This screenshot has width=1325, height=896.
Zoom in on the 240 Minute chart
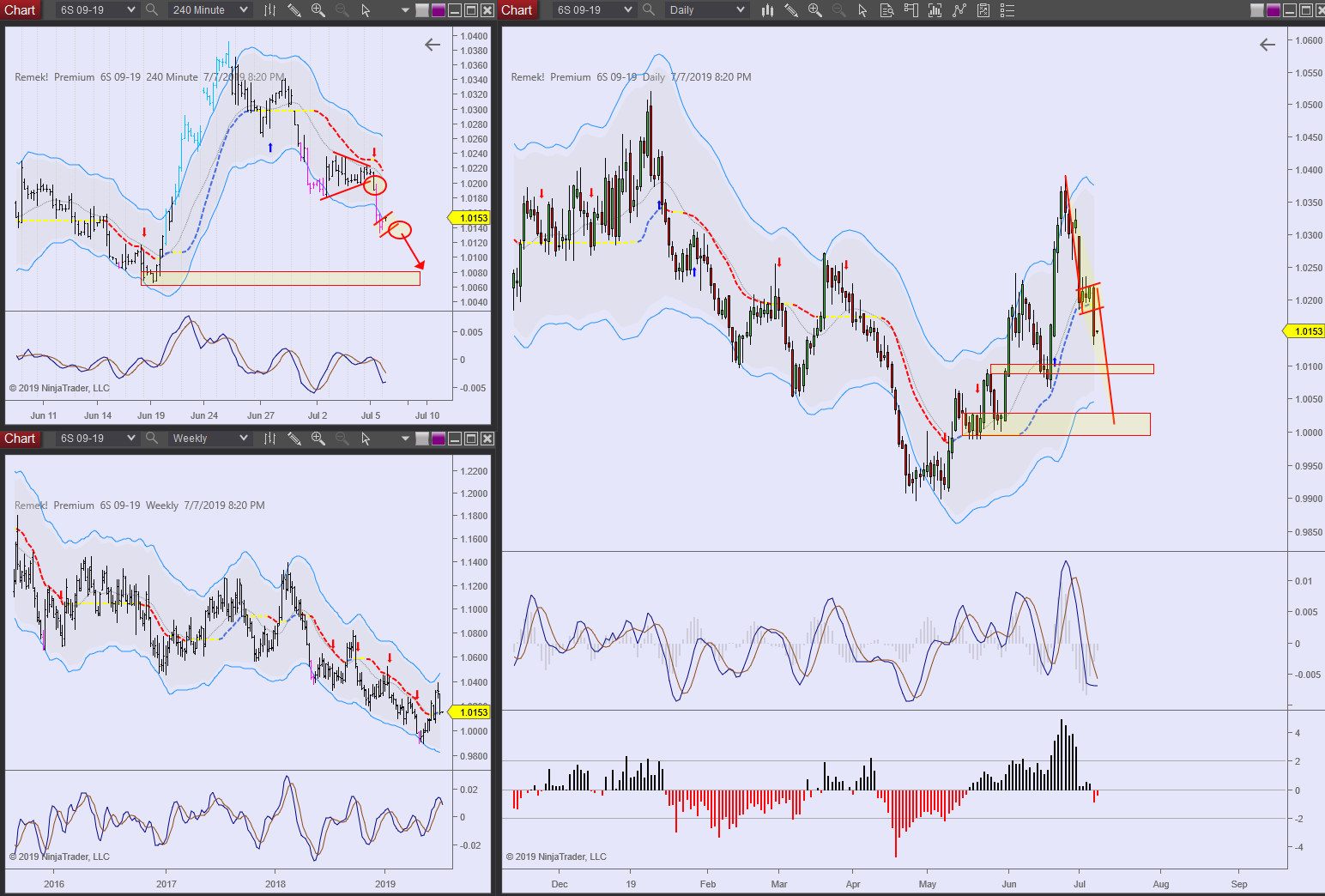pyautogui.click(x=318, y=10)
